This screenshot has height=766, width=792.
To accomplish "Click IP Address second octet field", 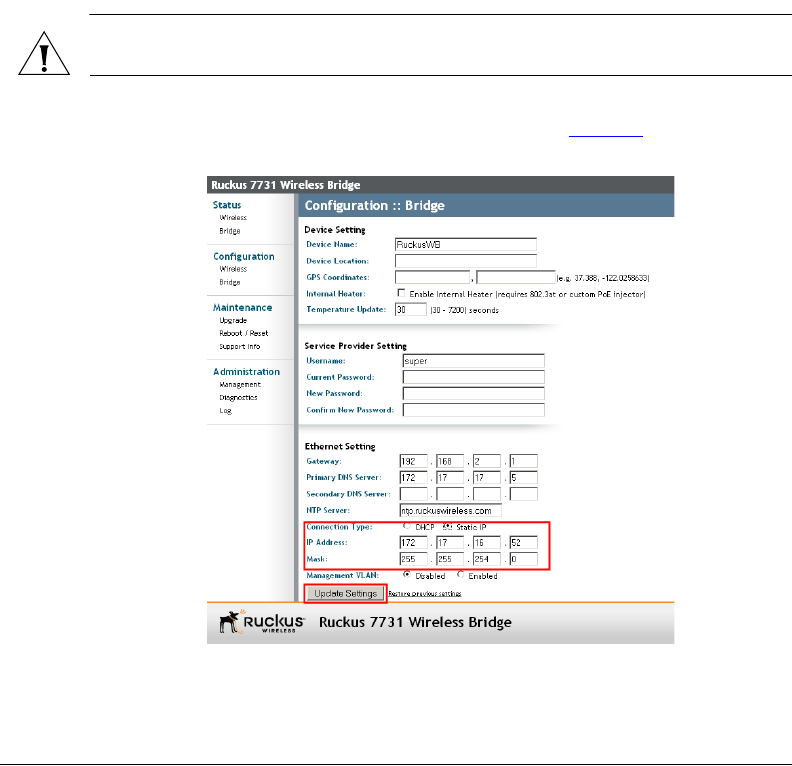I will pyautogui.click(x=450, y=543).
